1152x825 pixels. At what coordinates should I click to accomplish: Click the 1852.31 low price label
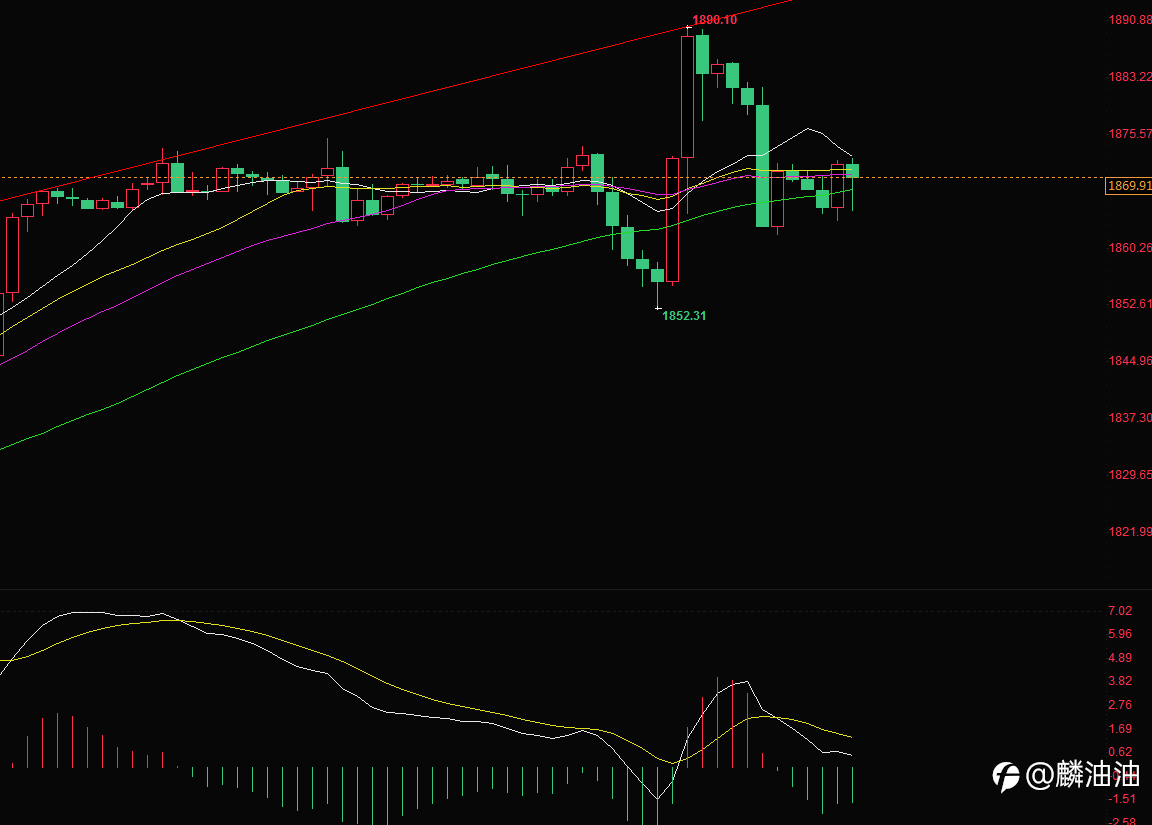click(684, 316)
